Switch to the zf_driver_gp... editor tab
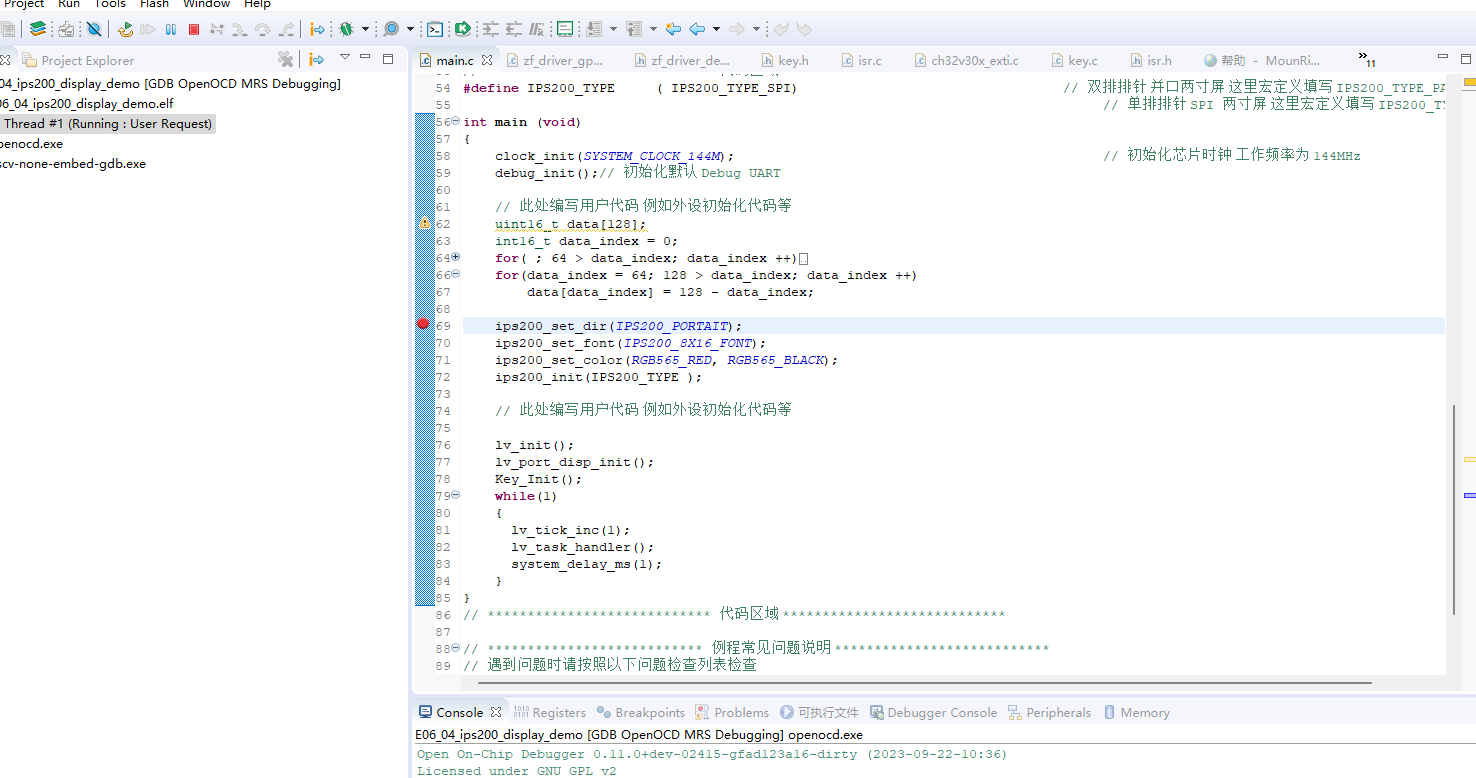The image size is (1476, 778). point(555,60)
